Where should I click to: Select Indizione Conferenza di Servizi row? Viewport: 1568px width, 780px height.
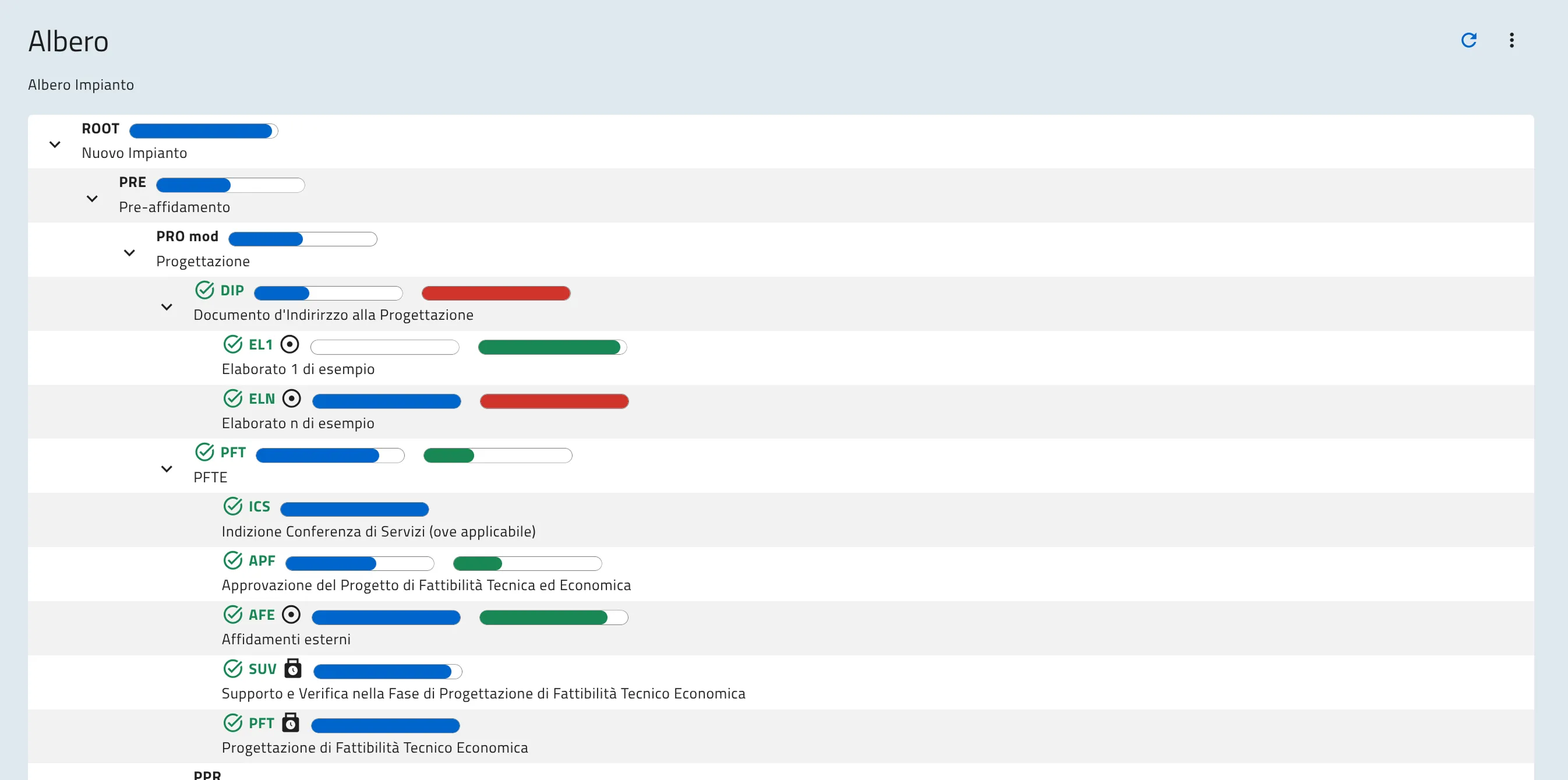tap(379, 532)
